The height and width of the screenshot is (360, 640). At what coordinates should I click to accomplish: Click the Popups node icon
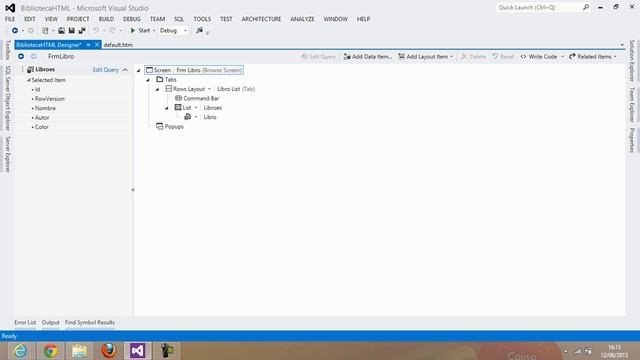160,127
